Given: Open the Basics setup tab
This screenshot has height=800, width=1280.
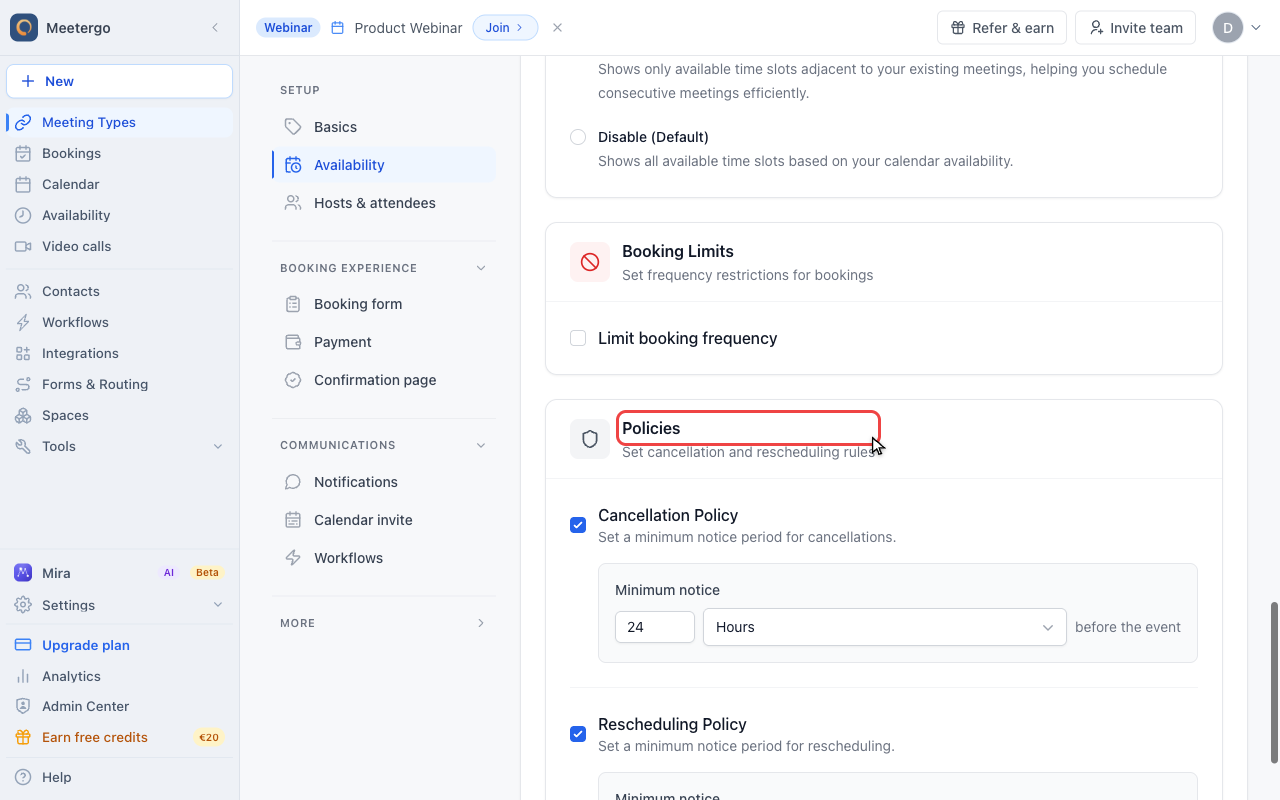Looking at the screenshot, I should click(x=384, y=127).
